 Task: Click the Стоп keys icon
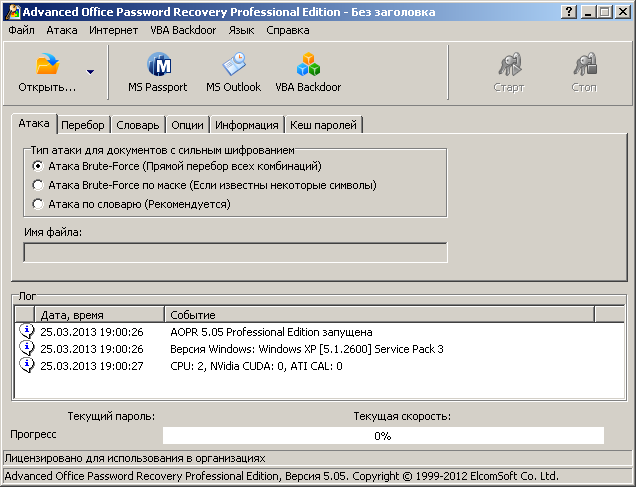click(x=585, y=64)
